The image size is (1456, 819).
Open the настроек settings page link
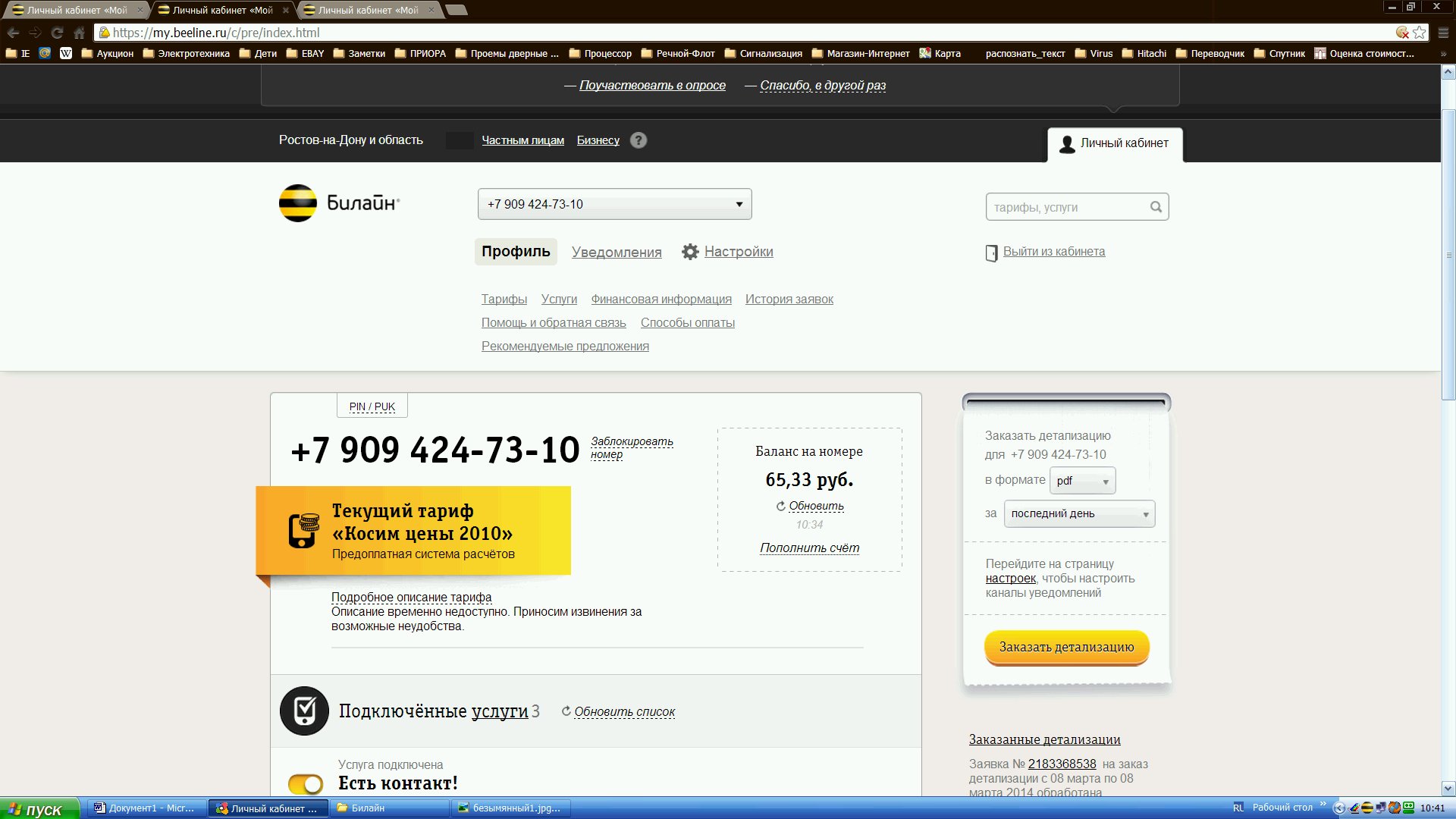click(x=1011, y=578)
